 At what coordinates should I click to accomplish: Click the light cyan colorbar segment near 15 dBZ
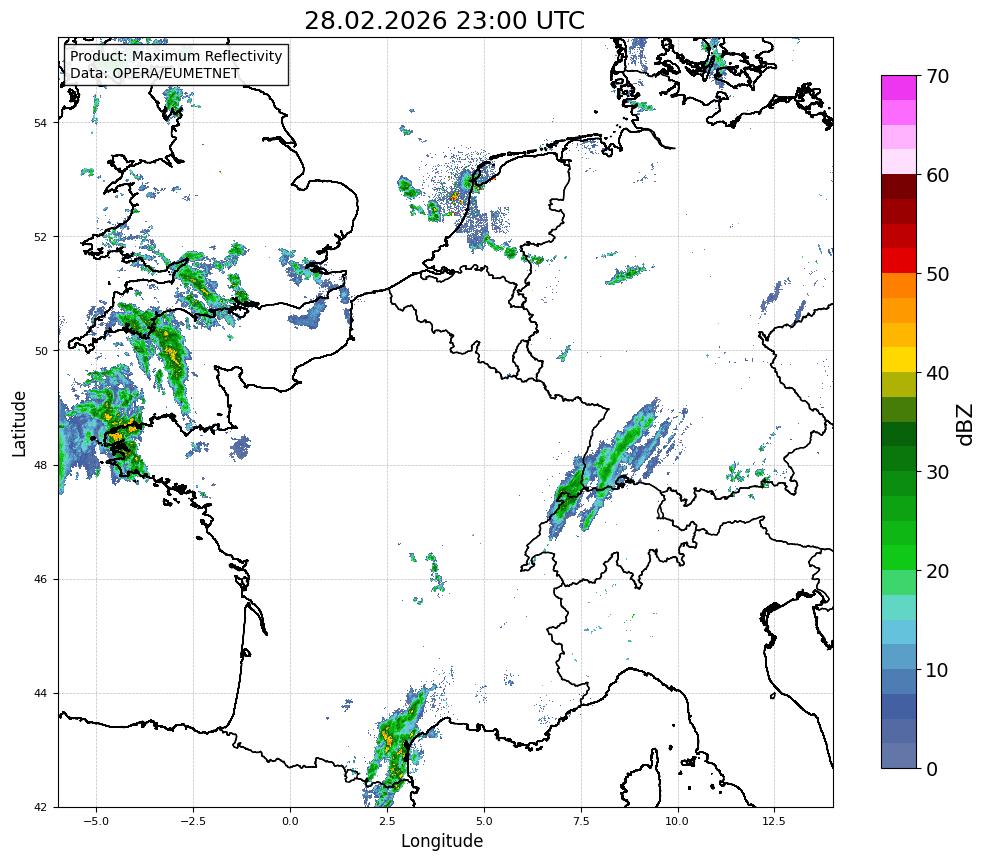tap(899, 607)
